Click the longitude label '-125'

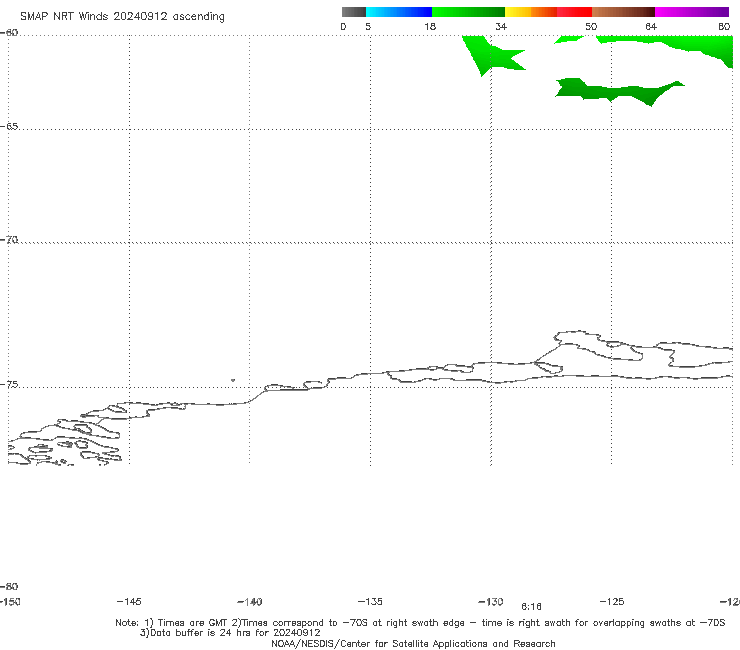point(612,602)
